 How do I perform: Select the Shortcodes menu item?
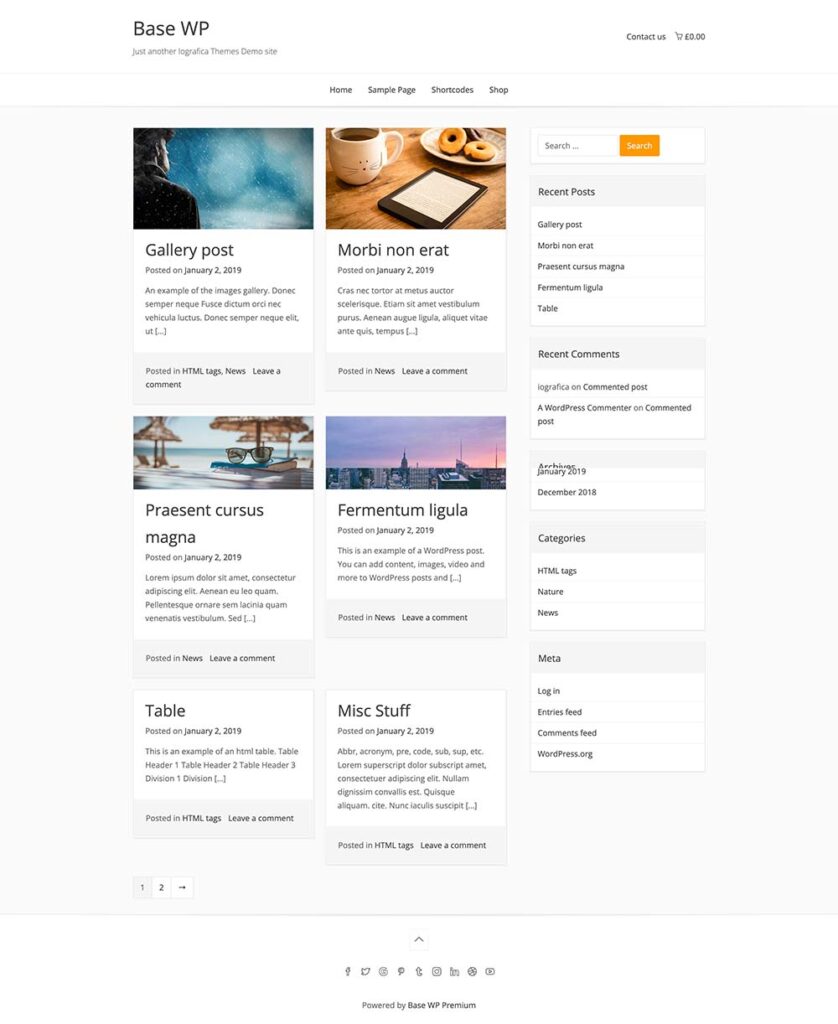(x=452, y=89)
